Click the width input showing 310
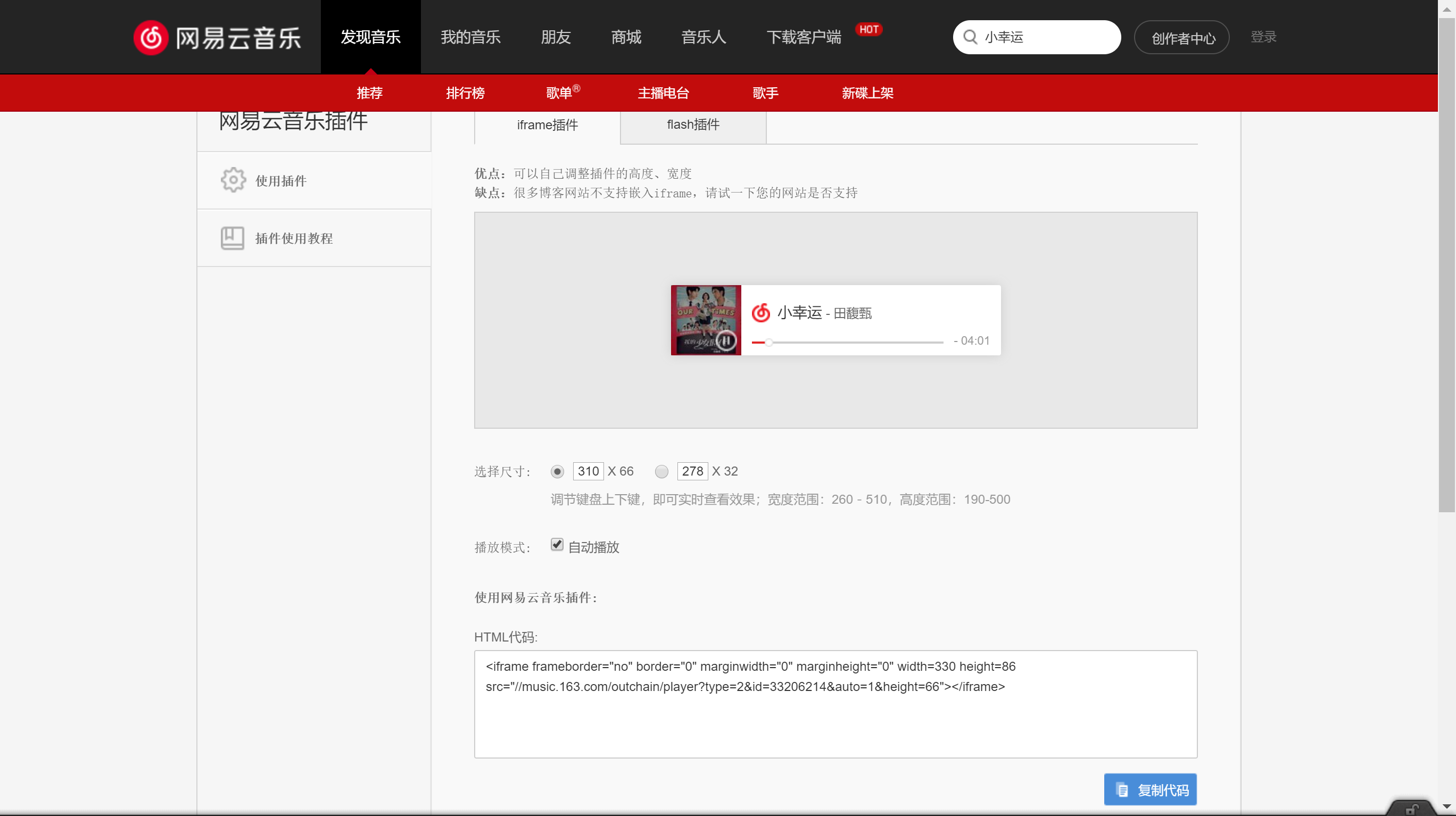 [588, 471]
